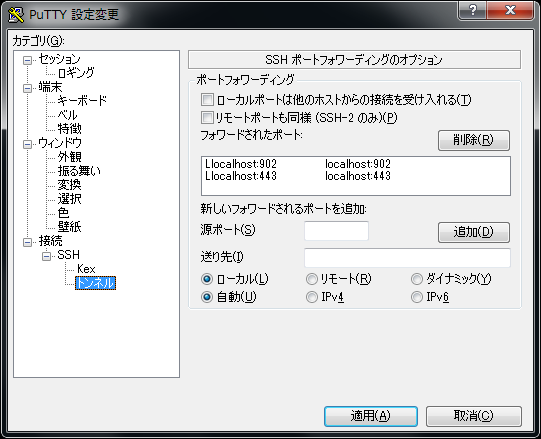541x439 pixels.
Task: Enable ローカルポートは他のホストからの接続を受け入れる checkbox
Action: [x=207, y=100]
